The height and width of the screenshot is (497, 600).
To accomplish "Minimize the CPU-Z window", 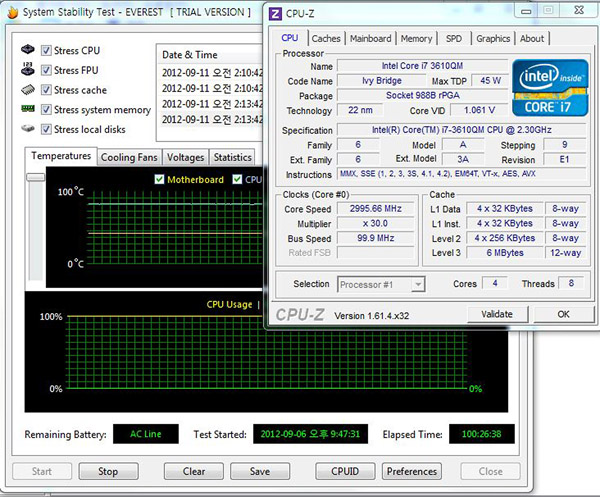I will pos(526,11).
